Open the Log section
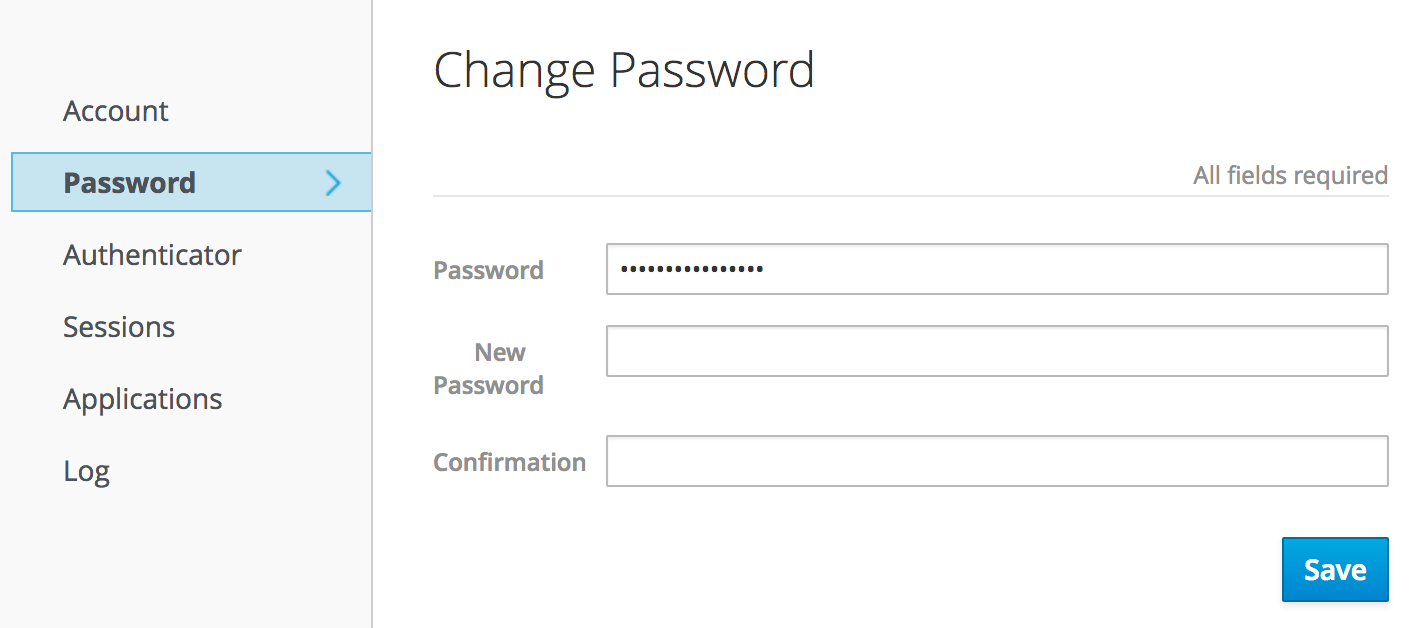The width and height of the screenshot is (1412, 628). pos(87,471)
